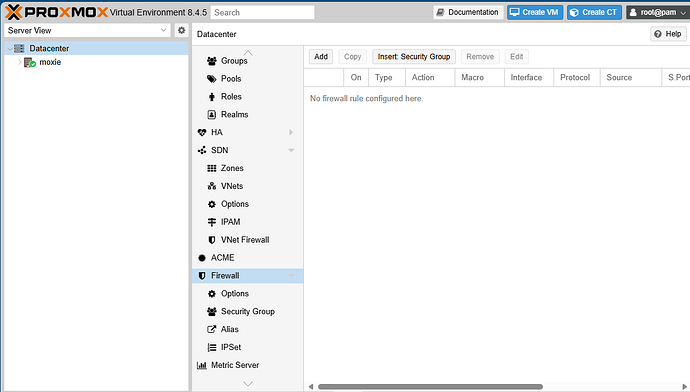This screenshot has width=690, height=392.
Task: Click the HA heartbeat icon
Action: [202, 132]
